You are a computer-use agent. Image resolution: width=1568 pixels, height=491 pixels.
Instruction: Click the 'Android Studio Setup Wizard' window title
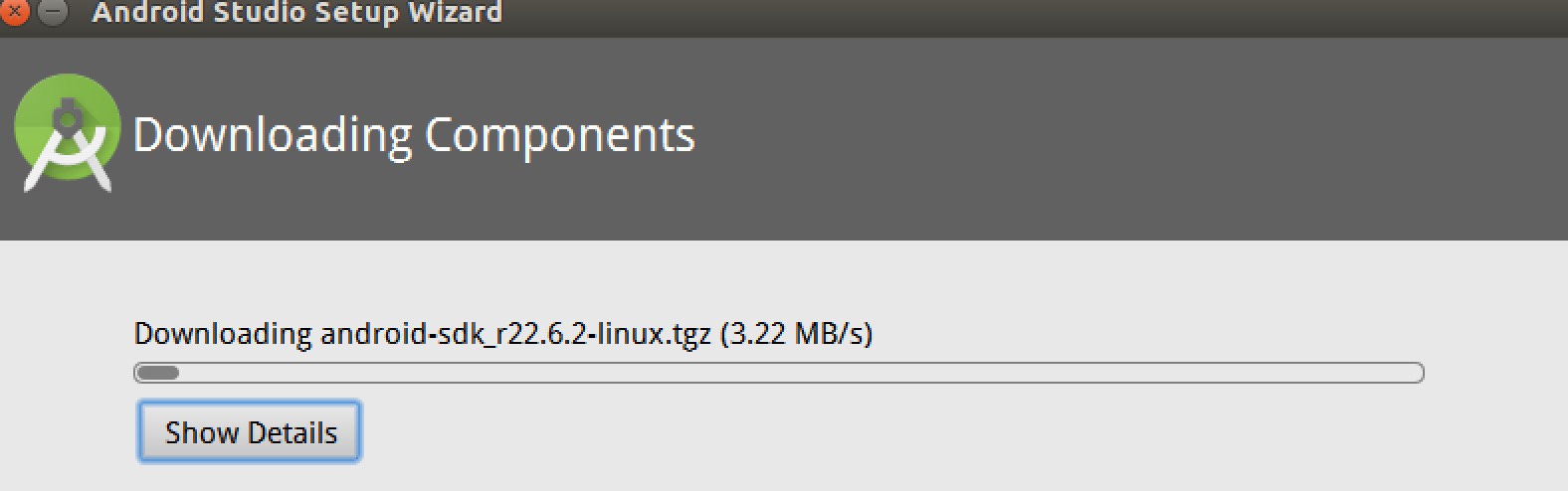296,13
